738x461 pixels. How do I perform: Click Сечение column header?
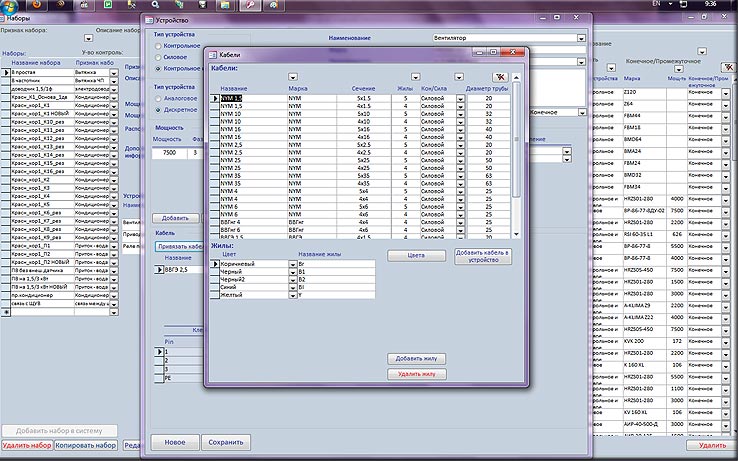pyautogui.click(x=363, y=89)
